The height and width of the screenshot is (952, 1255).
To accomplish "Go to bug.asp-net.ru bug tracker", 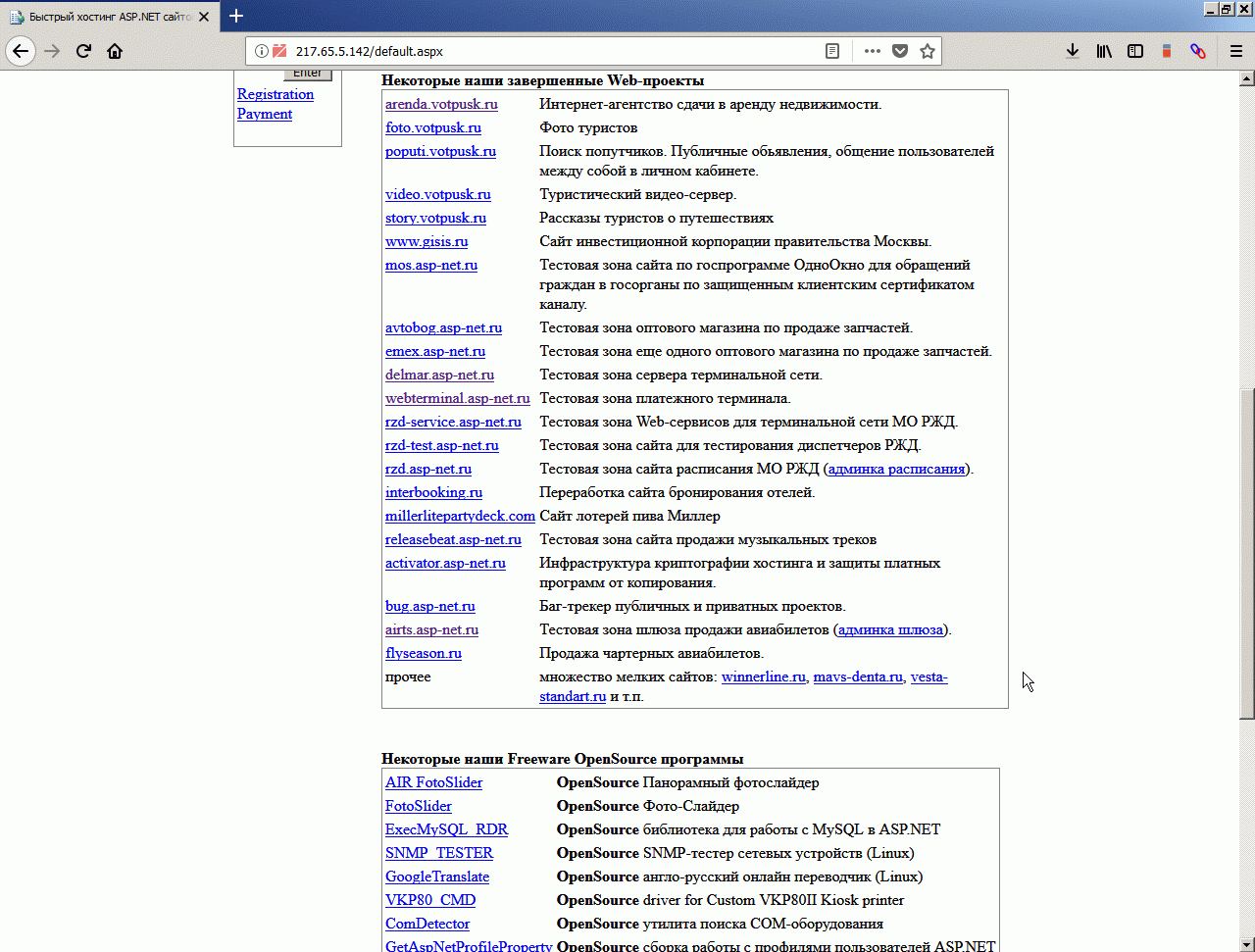I will 430,606.
